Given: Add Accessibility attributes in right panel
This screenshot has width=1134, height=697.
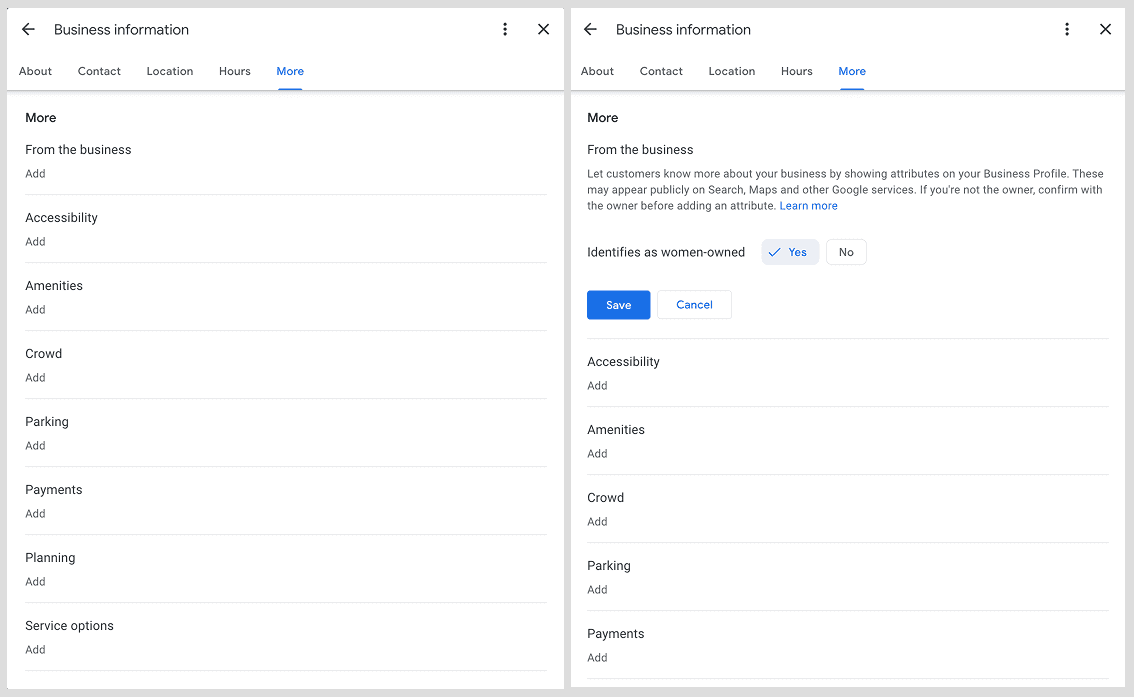Looking at the screenshot, I should tap(598, 385).
